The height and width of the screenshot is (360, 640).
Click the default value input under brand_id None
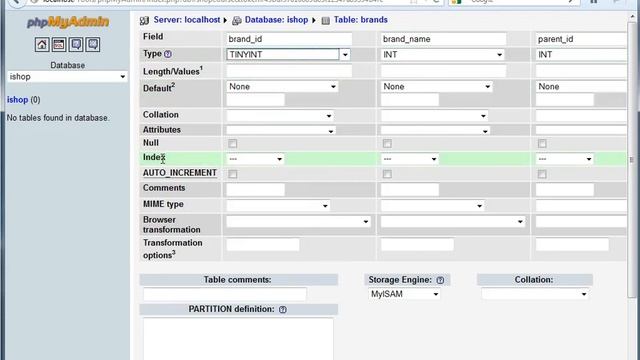point(256,100)
